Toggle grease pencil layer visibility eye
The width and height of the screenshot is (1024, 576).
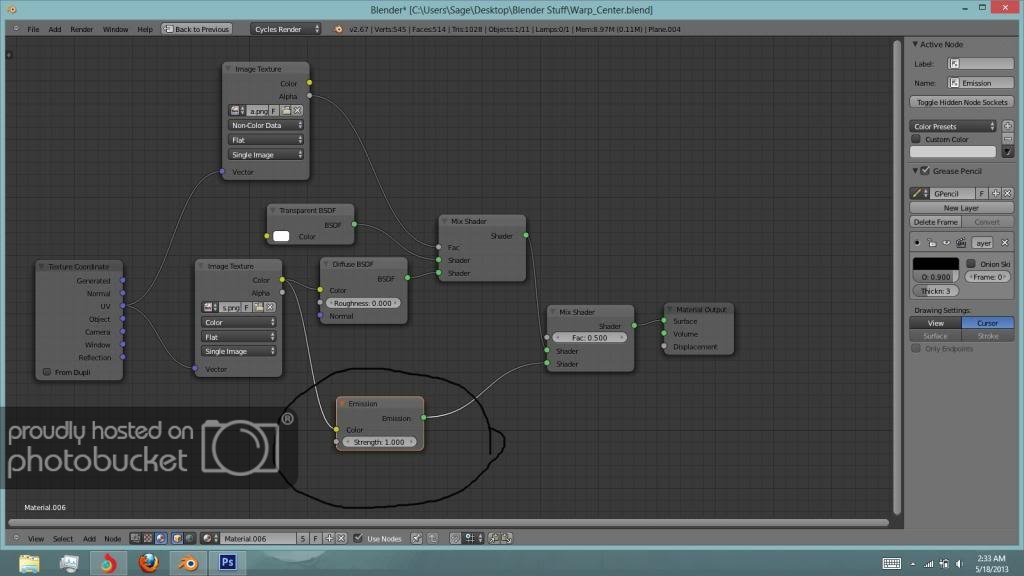[946, 243]
